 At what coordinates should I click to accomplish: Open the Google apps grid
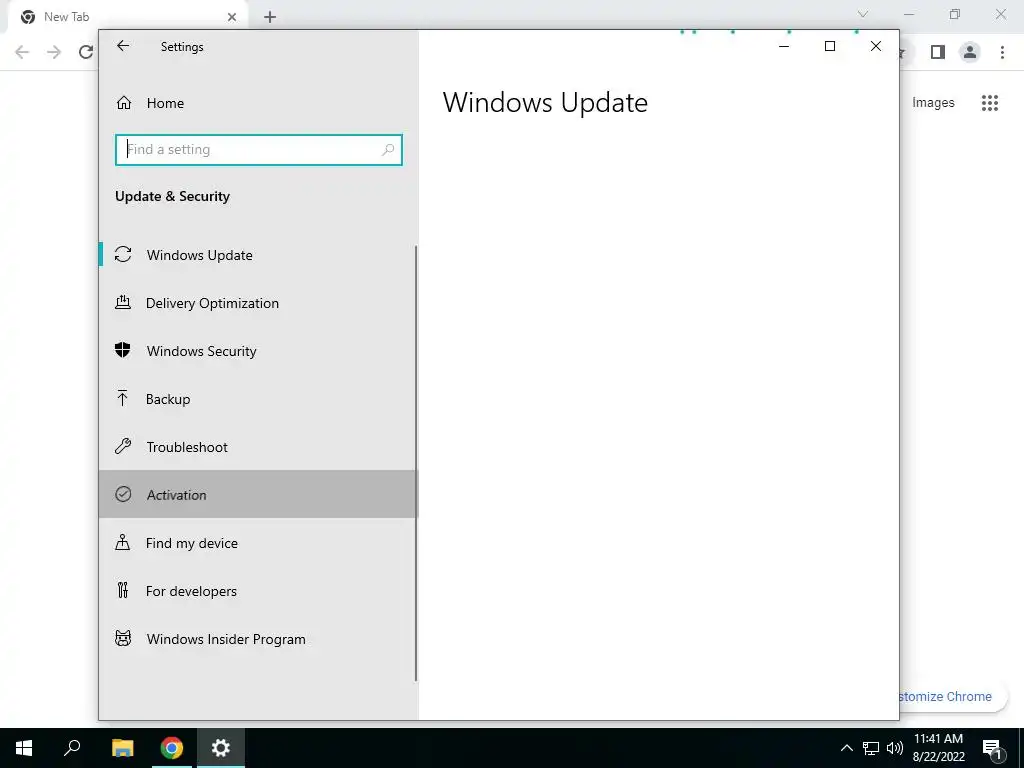pos(990,103)
